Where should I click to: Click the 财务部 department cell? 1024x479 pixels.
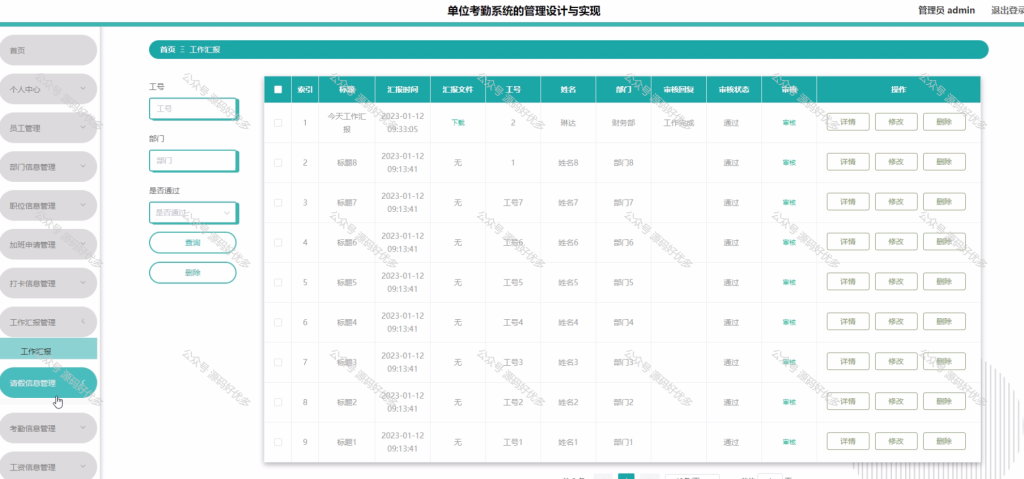click(x=624, y=122)
